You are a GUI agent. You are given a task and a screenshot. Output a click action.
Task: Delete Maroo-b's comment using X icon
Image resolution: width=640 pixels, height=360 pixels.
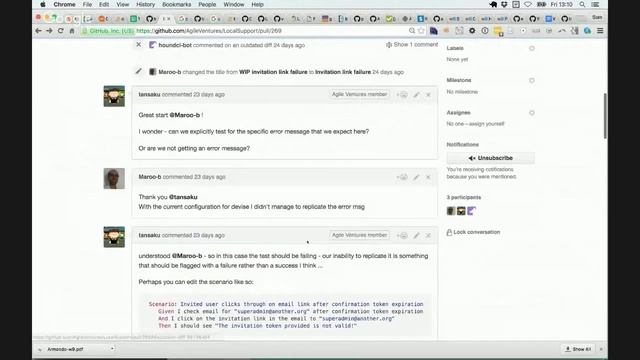[x=428, y=177]
